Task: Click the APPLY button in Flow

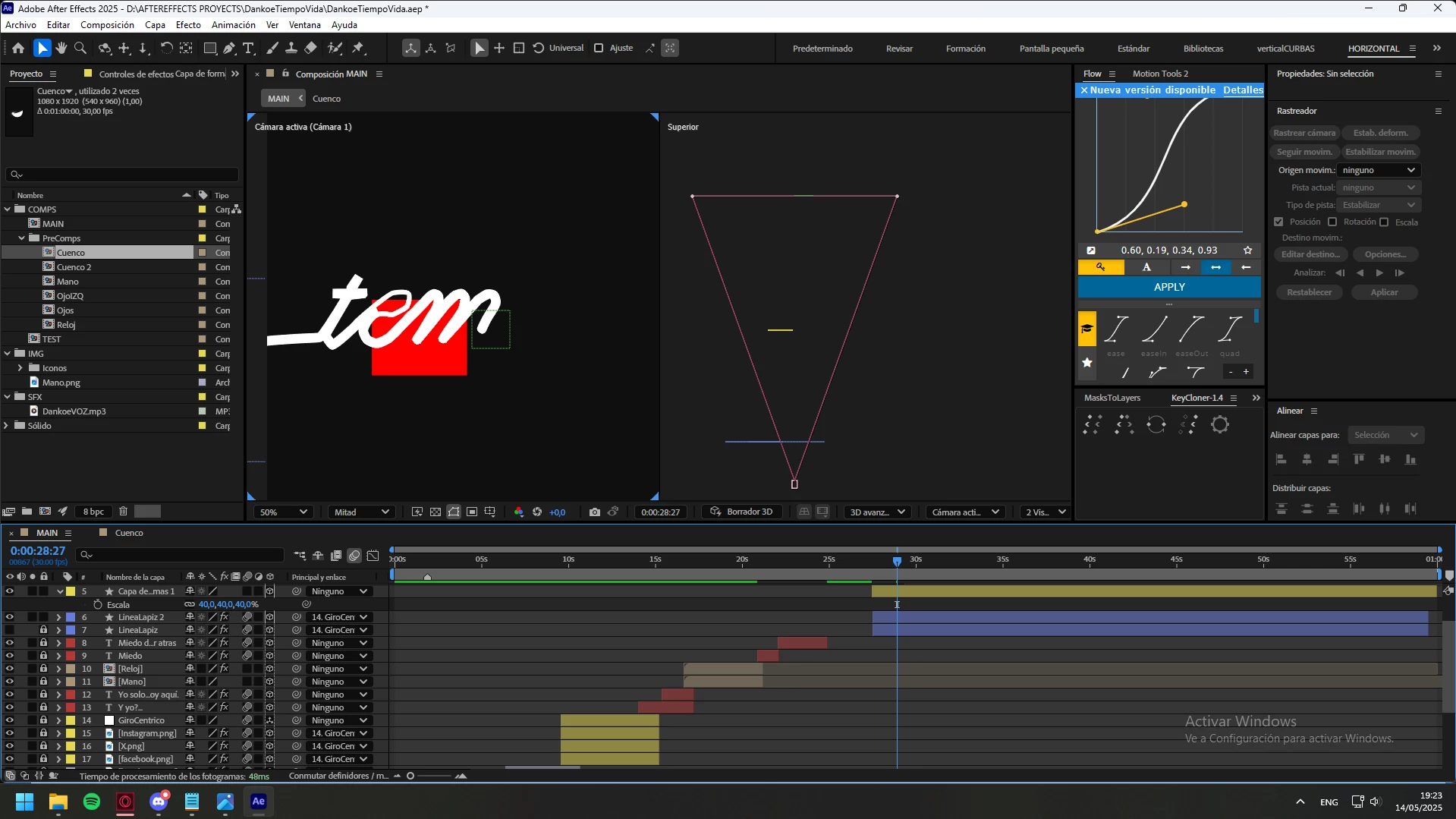Action: 1169,287
